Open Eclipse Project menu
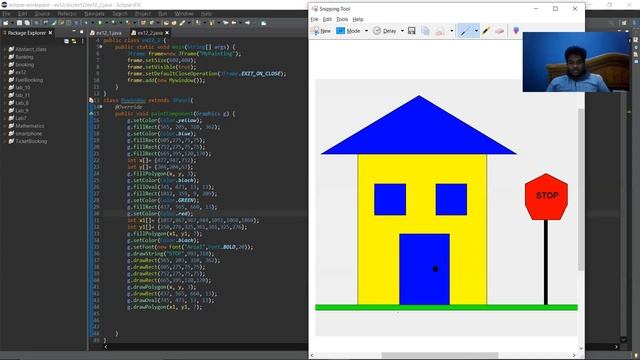The image size is (640, 360). [x=143, y=14]
